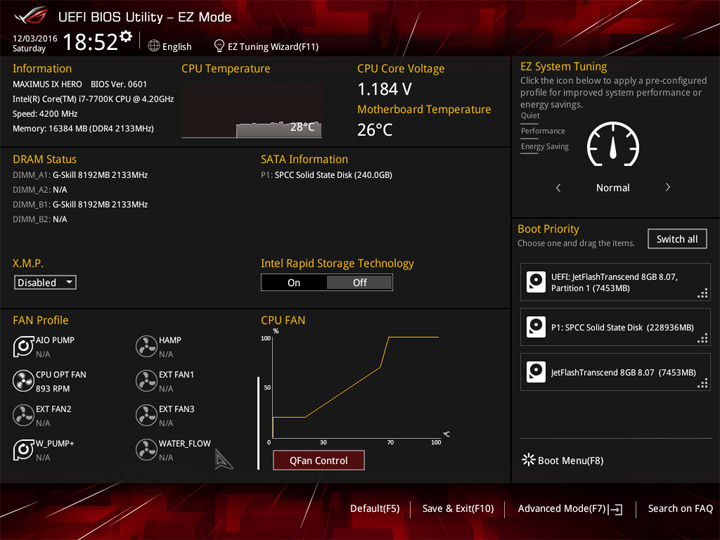Click the P1 SPCC Solid State Disk icon
This screenshot has height=540, width=720.
(x=536, y=327)
